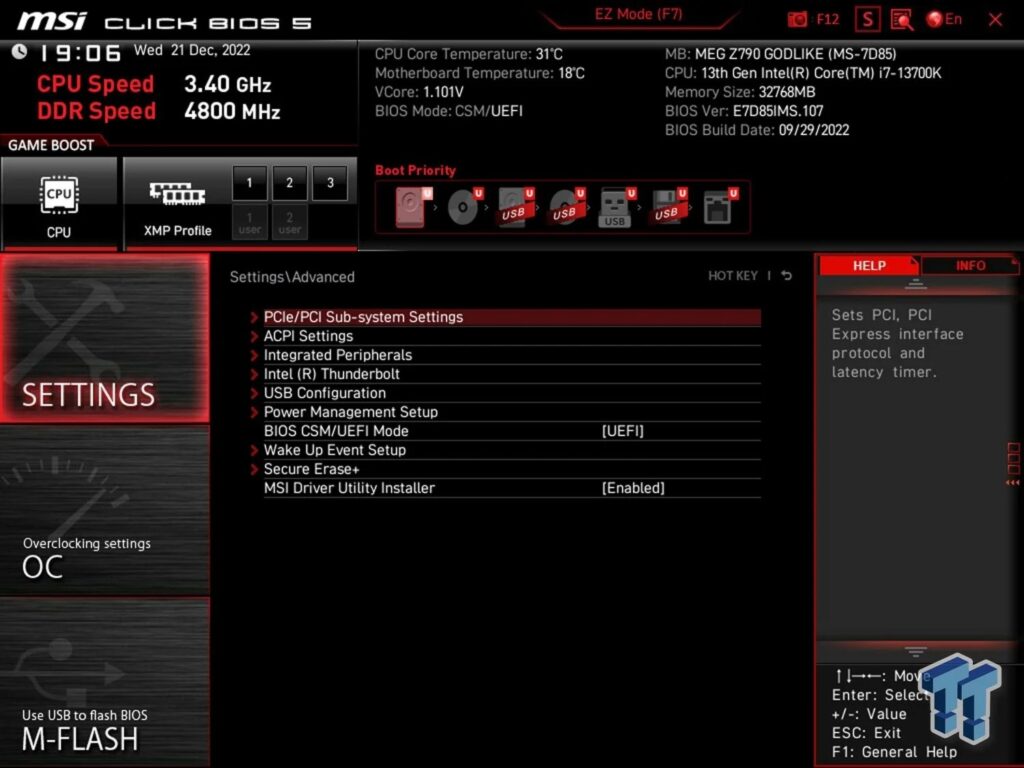
Task: Toggle the Game Boost CPU button
Action: (x=59, y=203)
